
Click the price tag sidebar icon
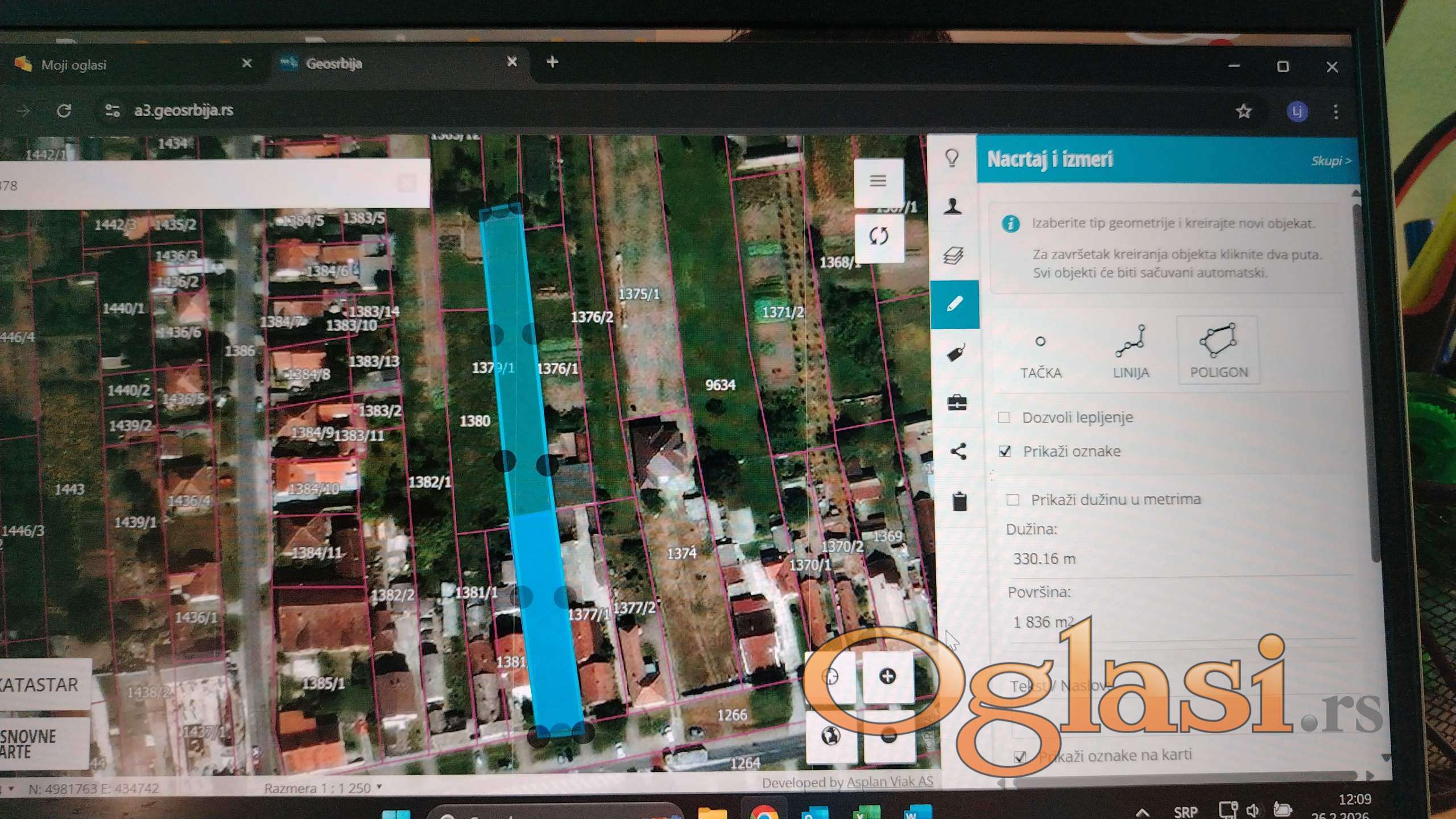pos(955,353)
